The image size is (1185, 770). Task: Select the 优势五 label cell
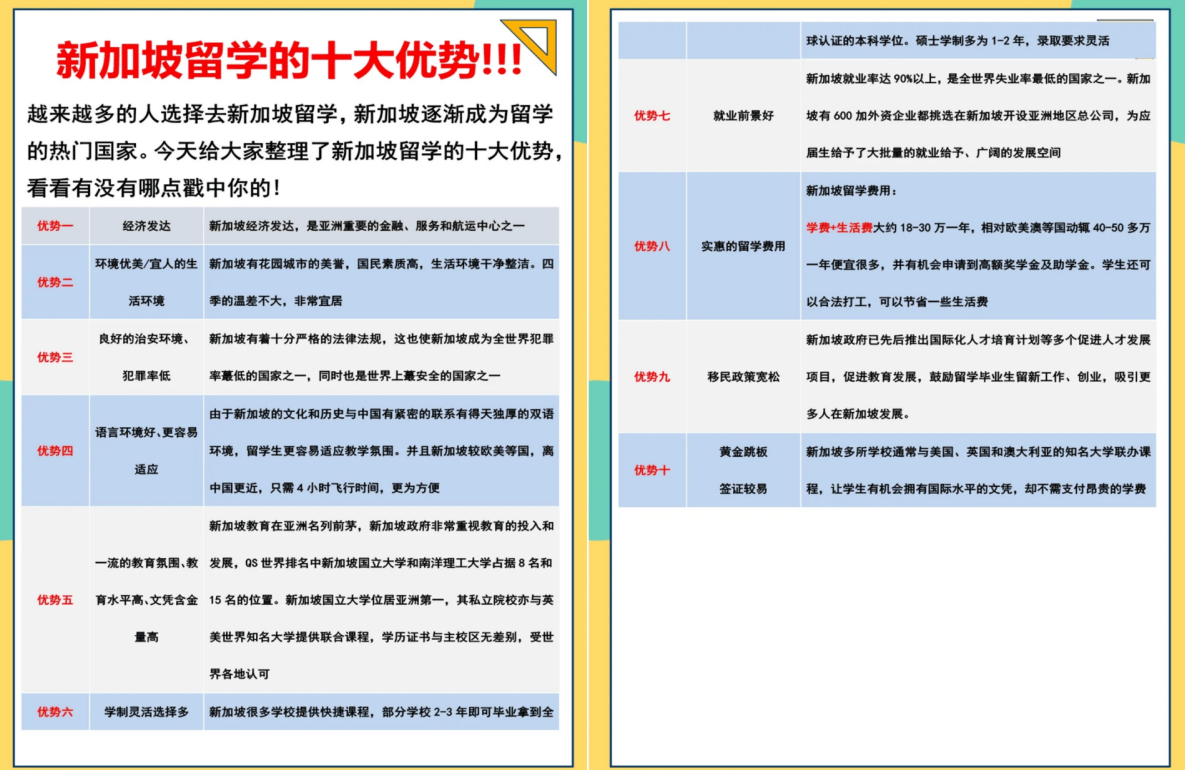pos(55,600)
